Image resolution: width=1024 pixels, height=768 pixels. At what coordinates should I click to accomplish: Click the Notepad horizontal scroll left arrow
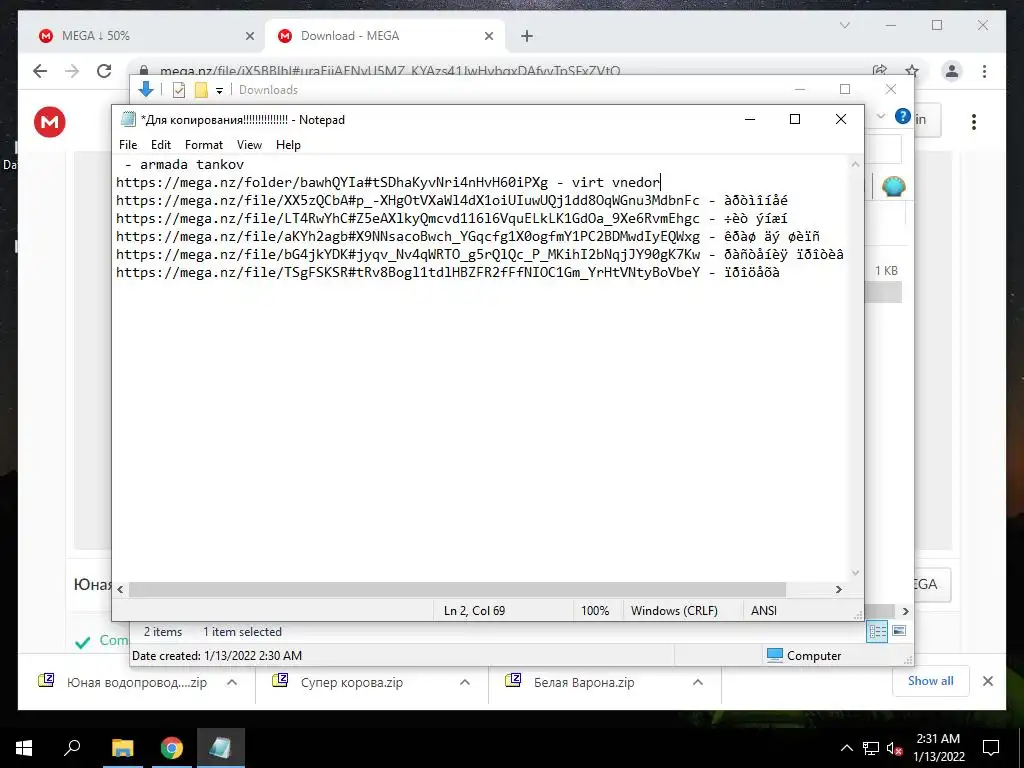pyautogui.click(x=120, y=589)
